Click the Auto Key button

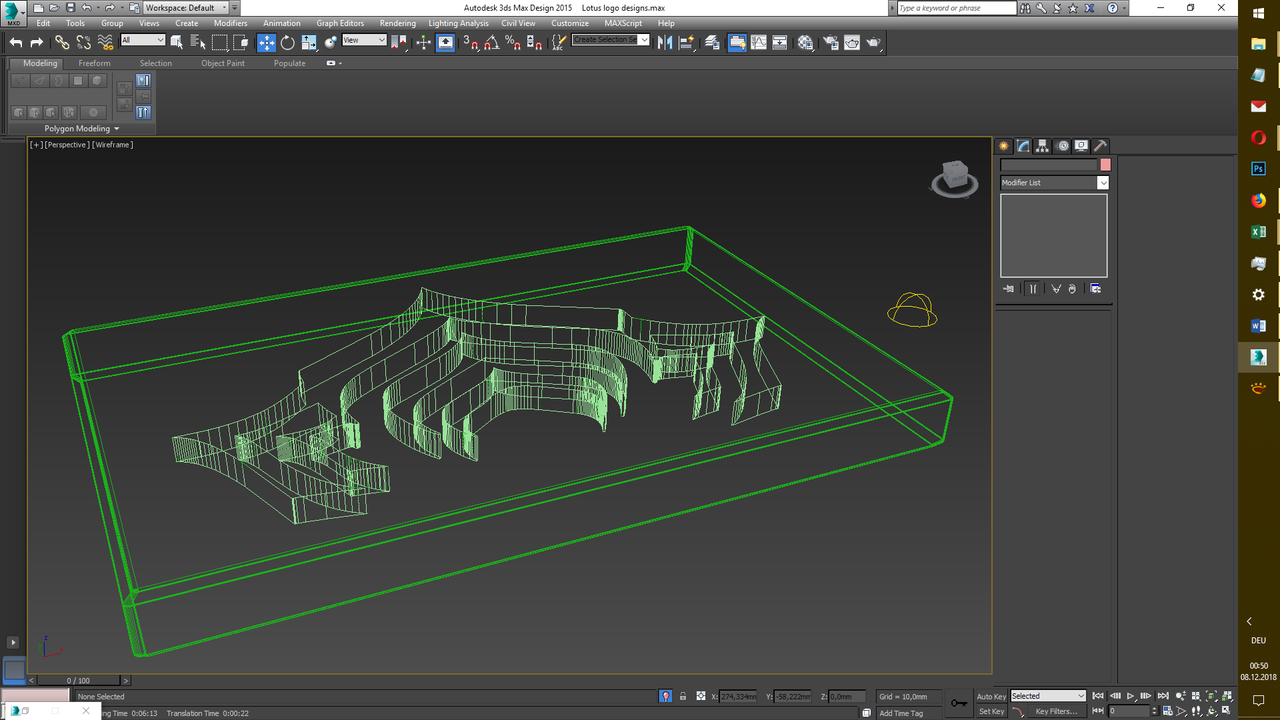pyautogui.click(x=991, y=696)
